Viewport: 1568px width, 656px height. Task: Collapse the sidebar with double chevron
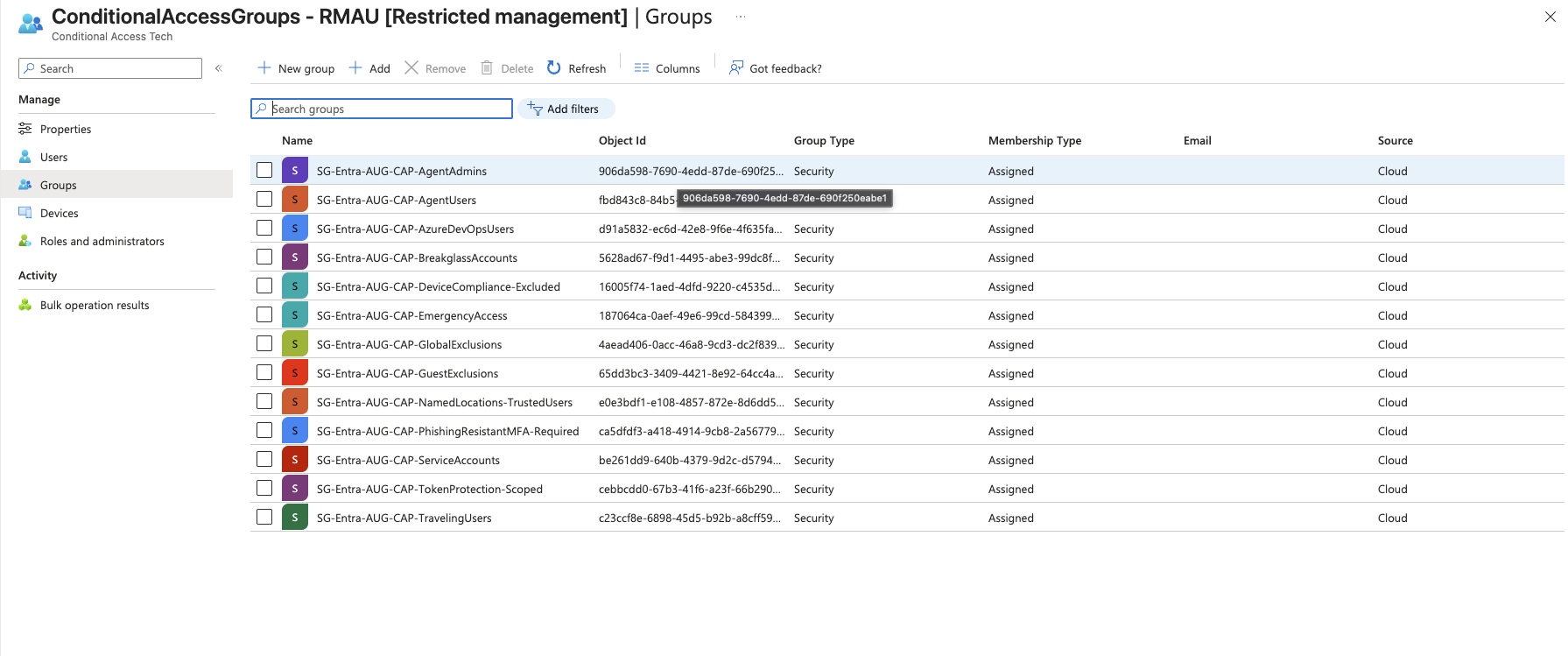[219, 68]
